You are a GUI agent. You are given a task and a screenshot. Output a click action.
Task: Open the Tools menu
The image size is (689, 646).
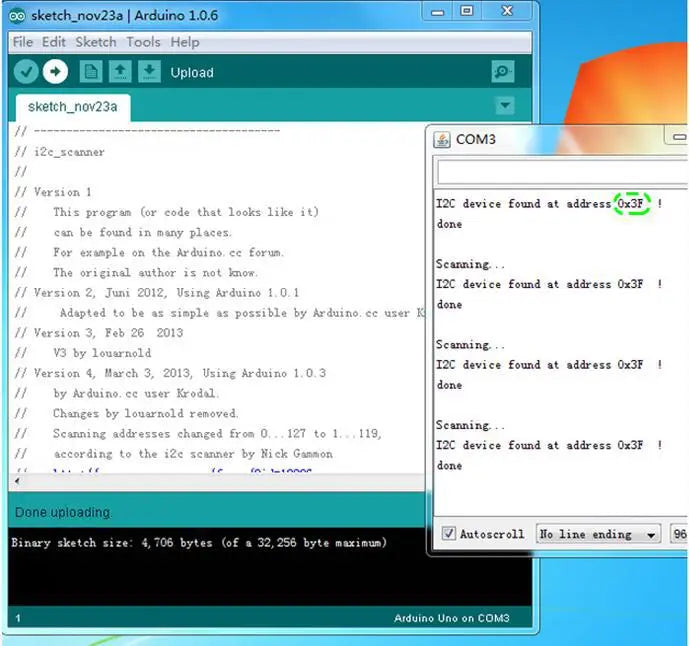click(143, 42)
